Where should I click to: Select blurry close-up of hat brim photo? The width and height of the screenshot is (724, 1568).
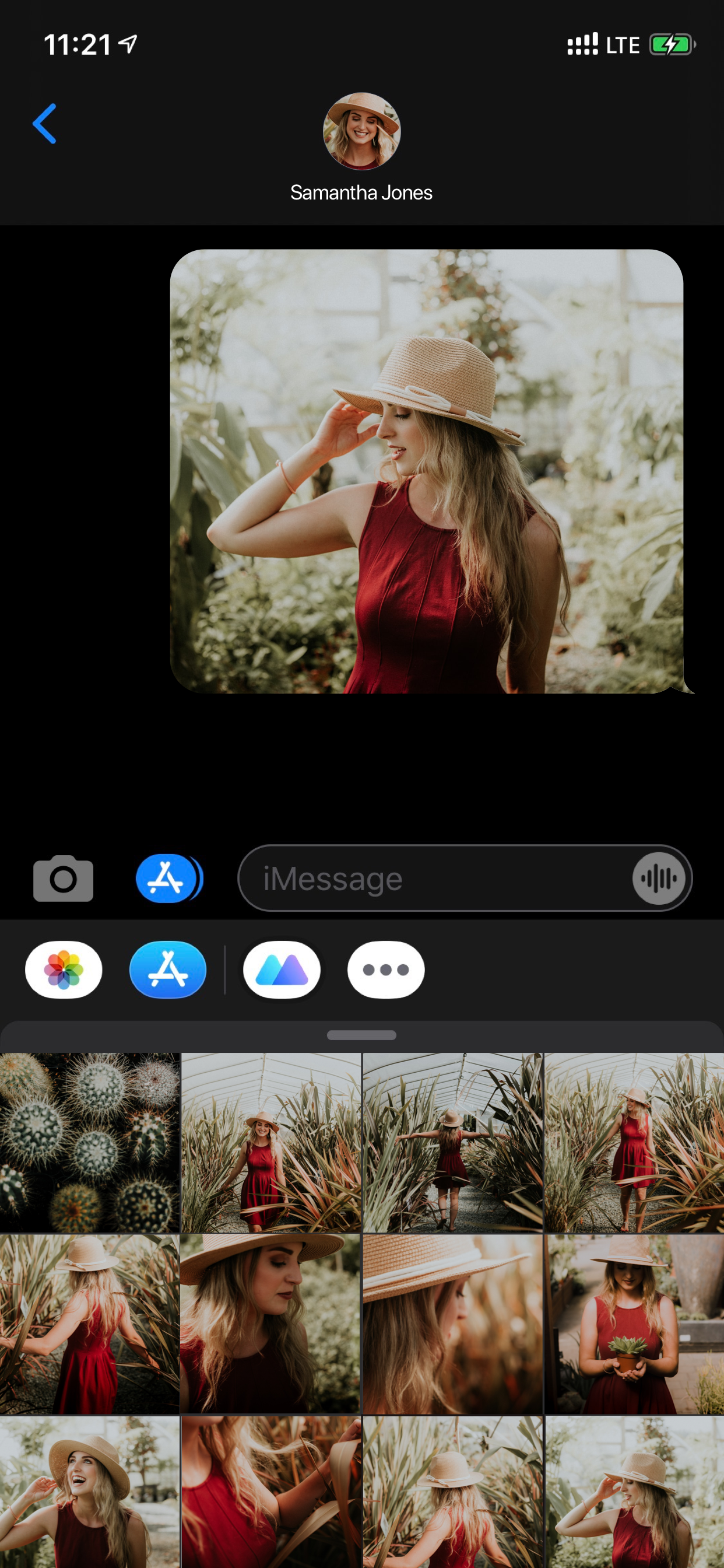coord(452,1325)
